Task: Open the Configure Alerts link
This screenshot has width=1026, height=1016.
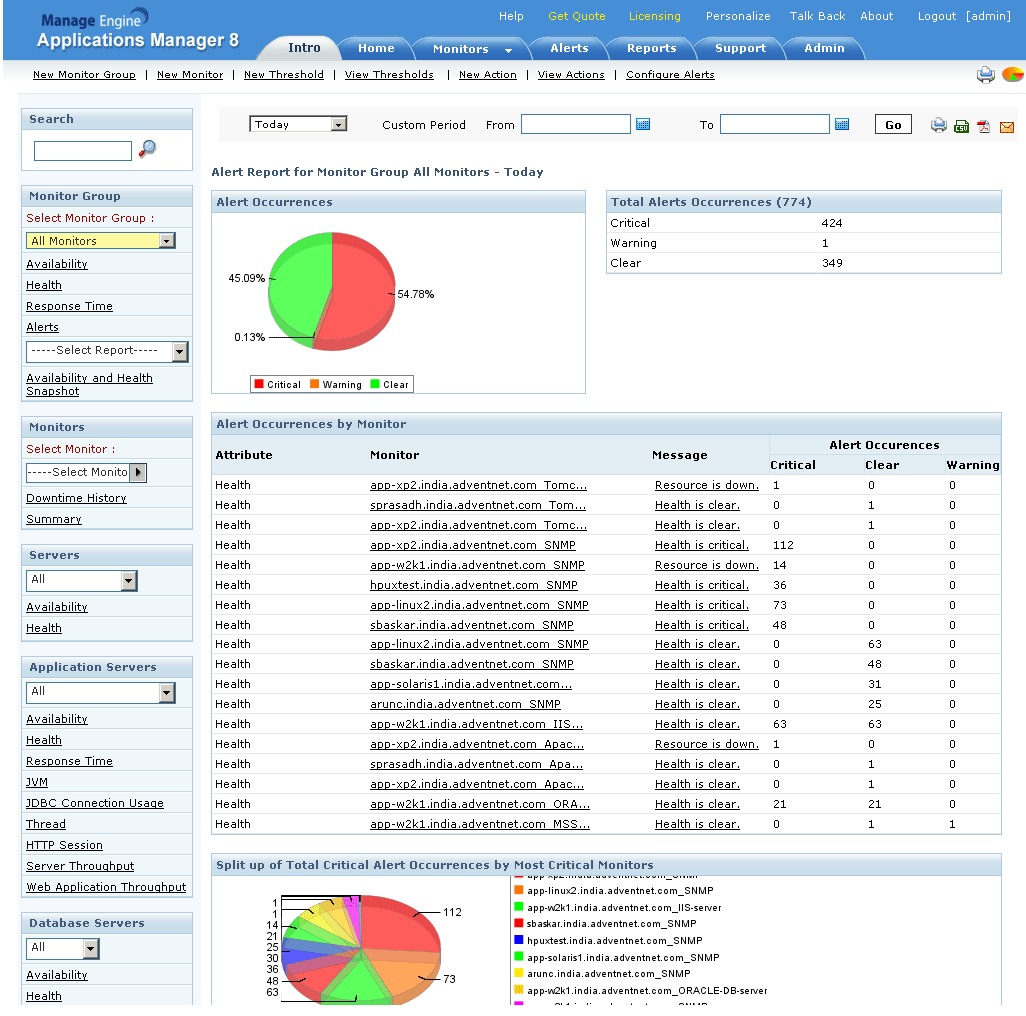Action: coord(670,75)
